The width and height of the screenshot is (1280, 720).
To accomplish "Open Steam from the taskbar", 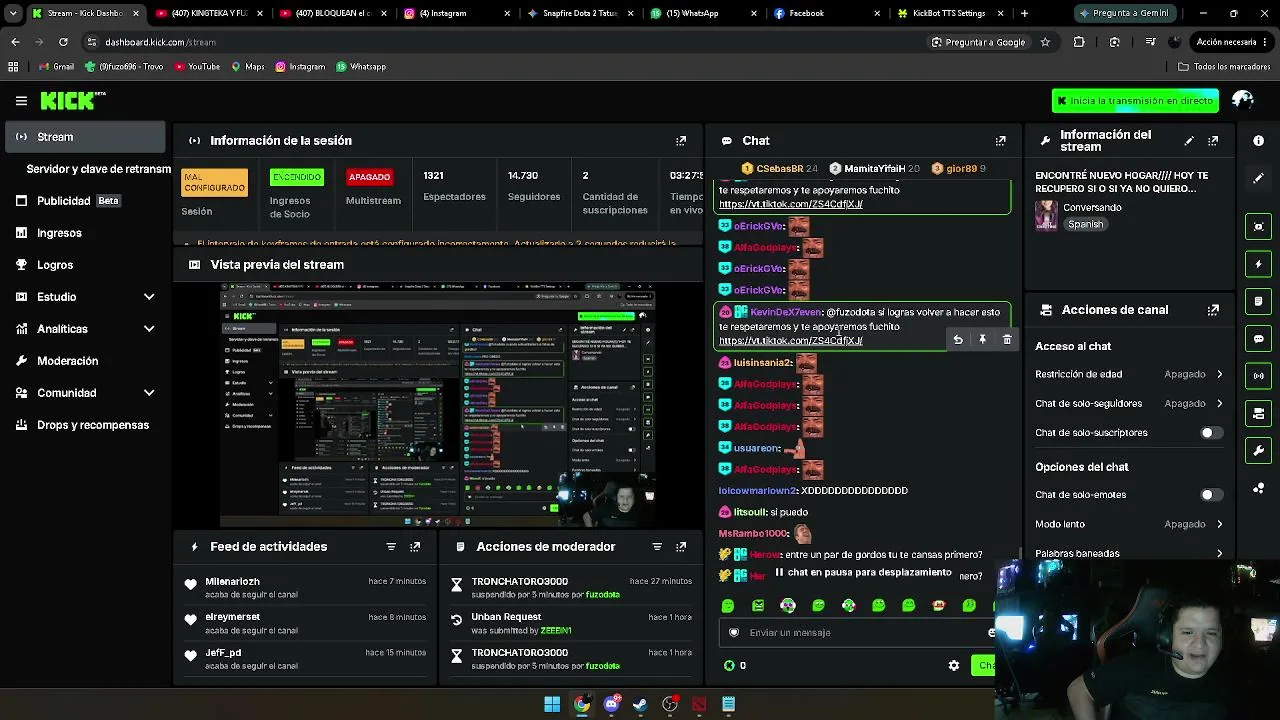I will pos(640,704).
